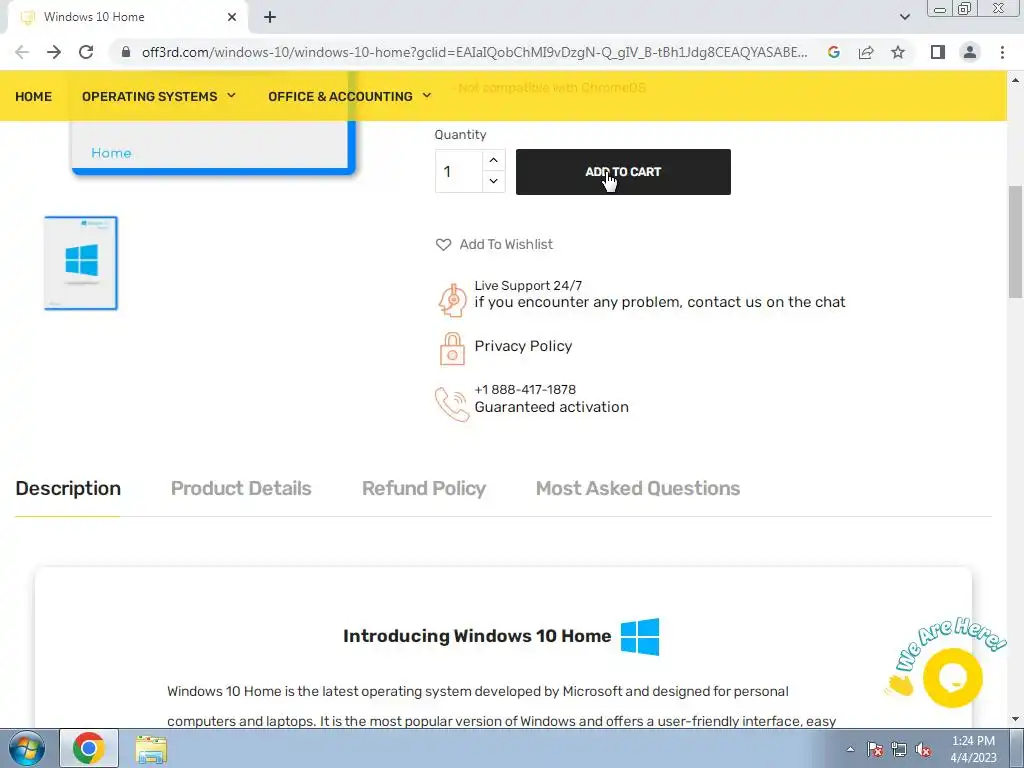Click the Action Center flag tray icon
The width and height of the screenshot is (1024, 768).
874,749
